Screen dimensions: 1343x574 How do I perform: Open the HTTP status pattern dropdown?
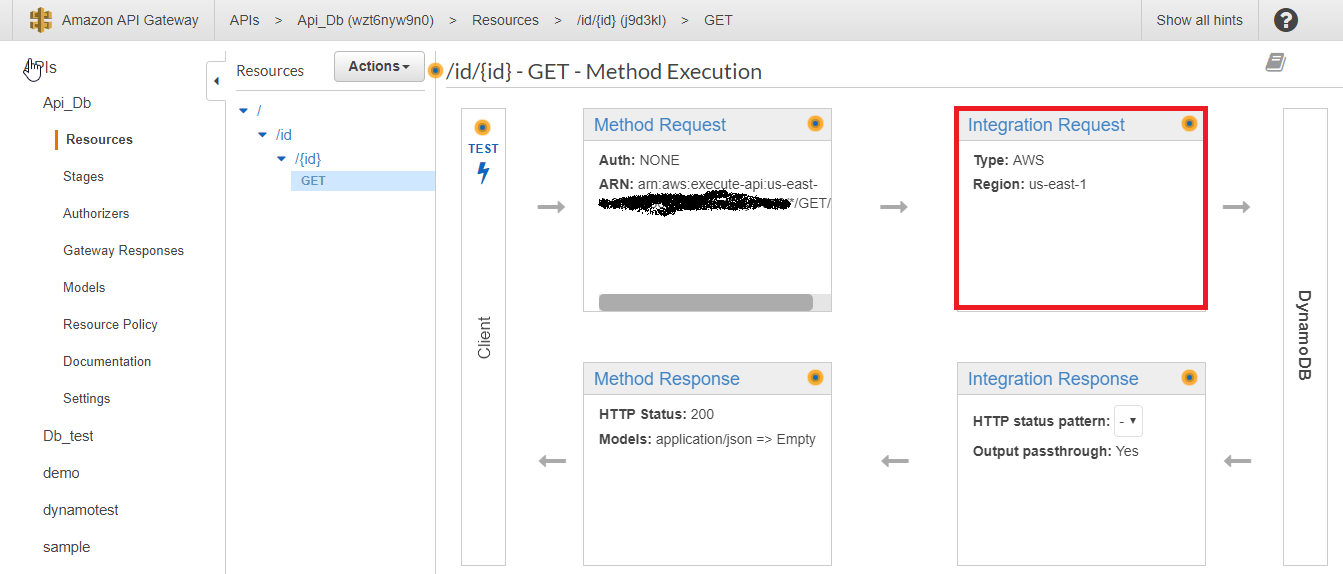pos(1128,422)
